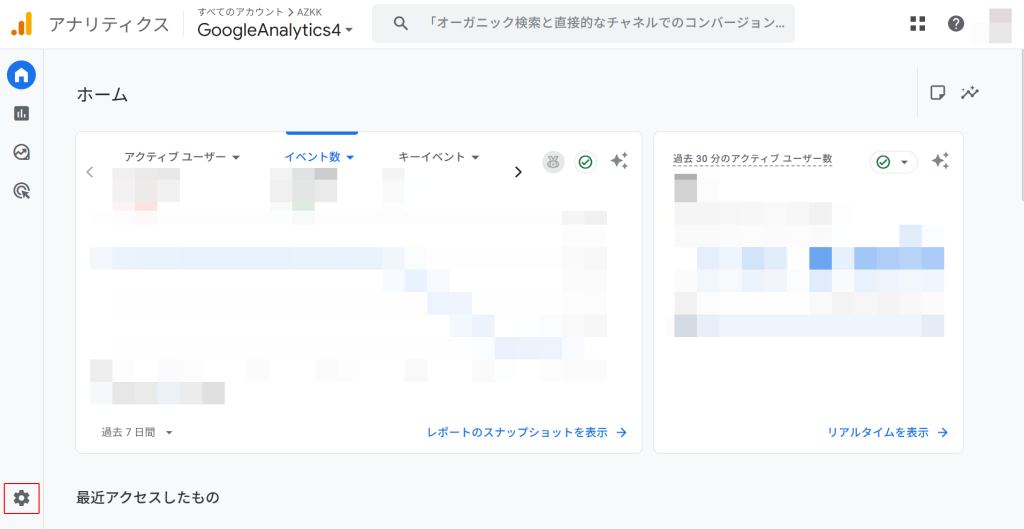Open the Reports icon in sidebar
Image resolution: width=1024 pixels, height=529 pixels.
click(x=21, y=113)
